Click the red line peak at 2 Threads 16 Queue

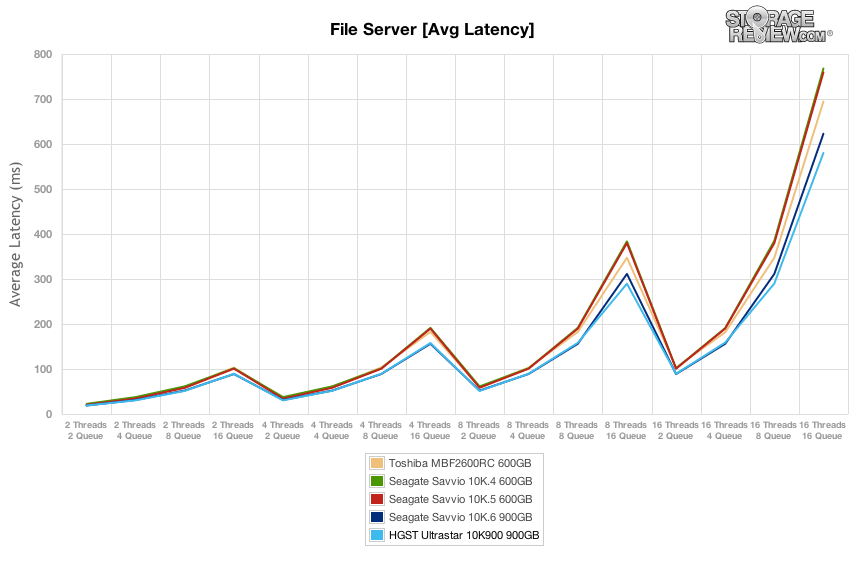coord(233,368)
